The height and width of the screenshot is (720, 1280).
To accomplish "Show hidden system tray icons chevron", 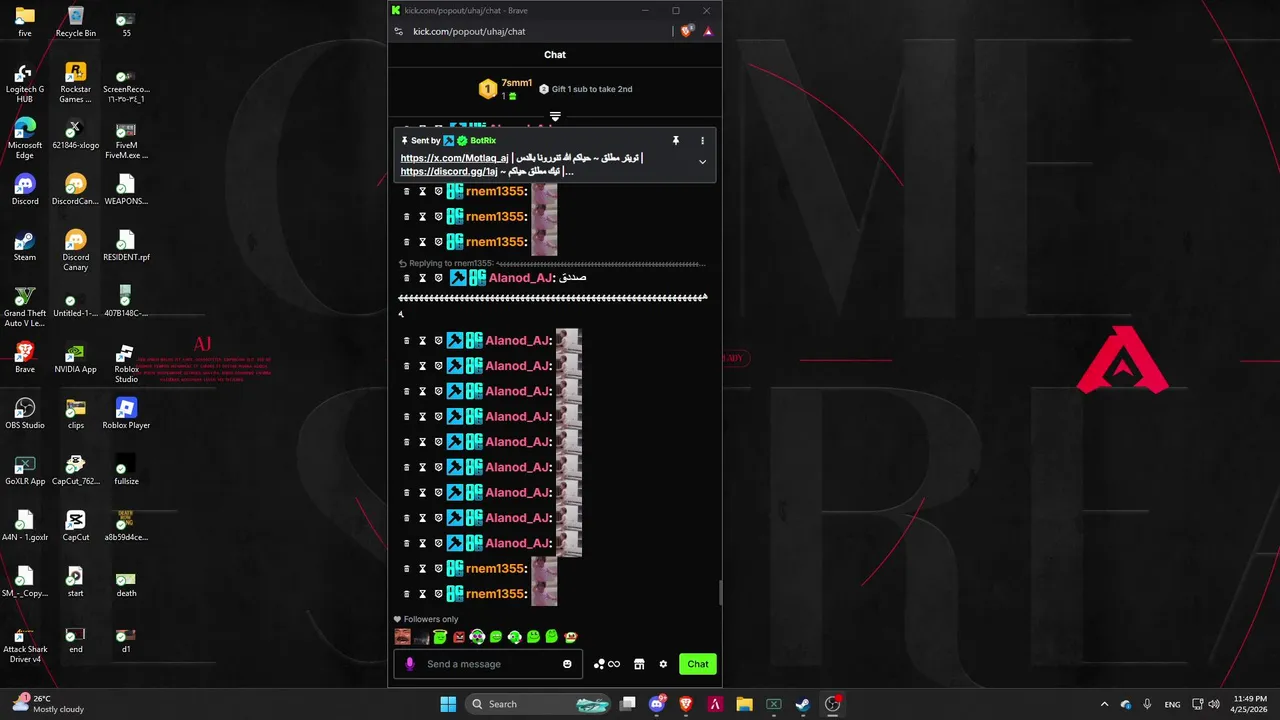I will pos(1104,704).
